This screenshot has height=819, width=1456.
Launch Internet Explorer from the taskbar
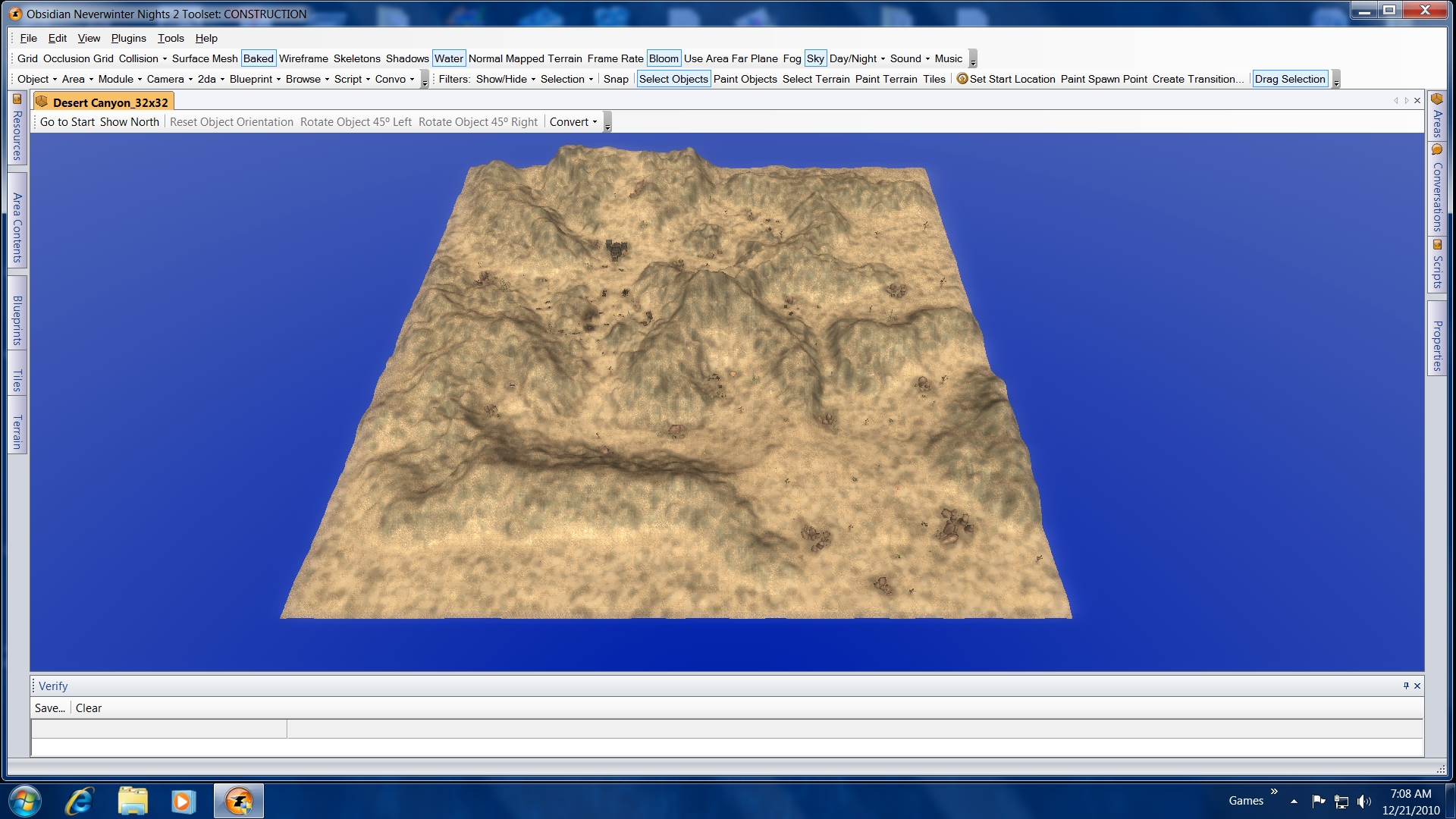tap(79, 801)
